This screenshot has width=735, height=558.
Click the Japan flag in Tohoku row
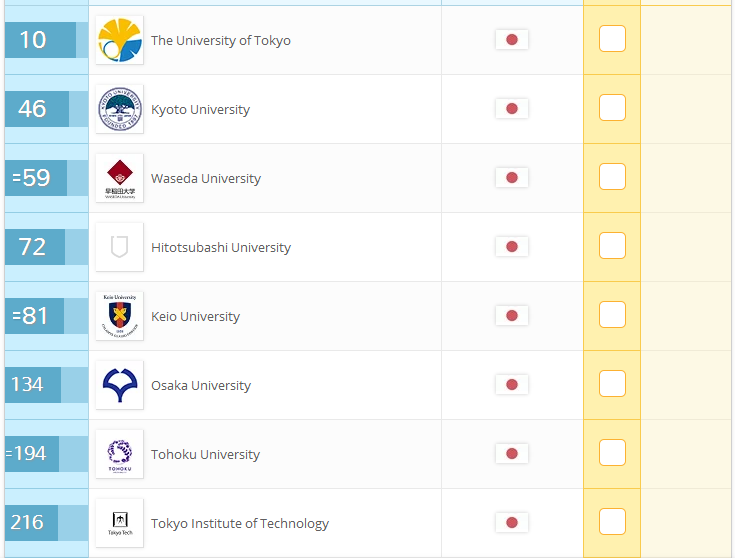coord(512,453)
